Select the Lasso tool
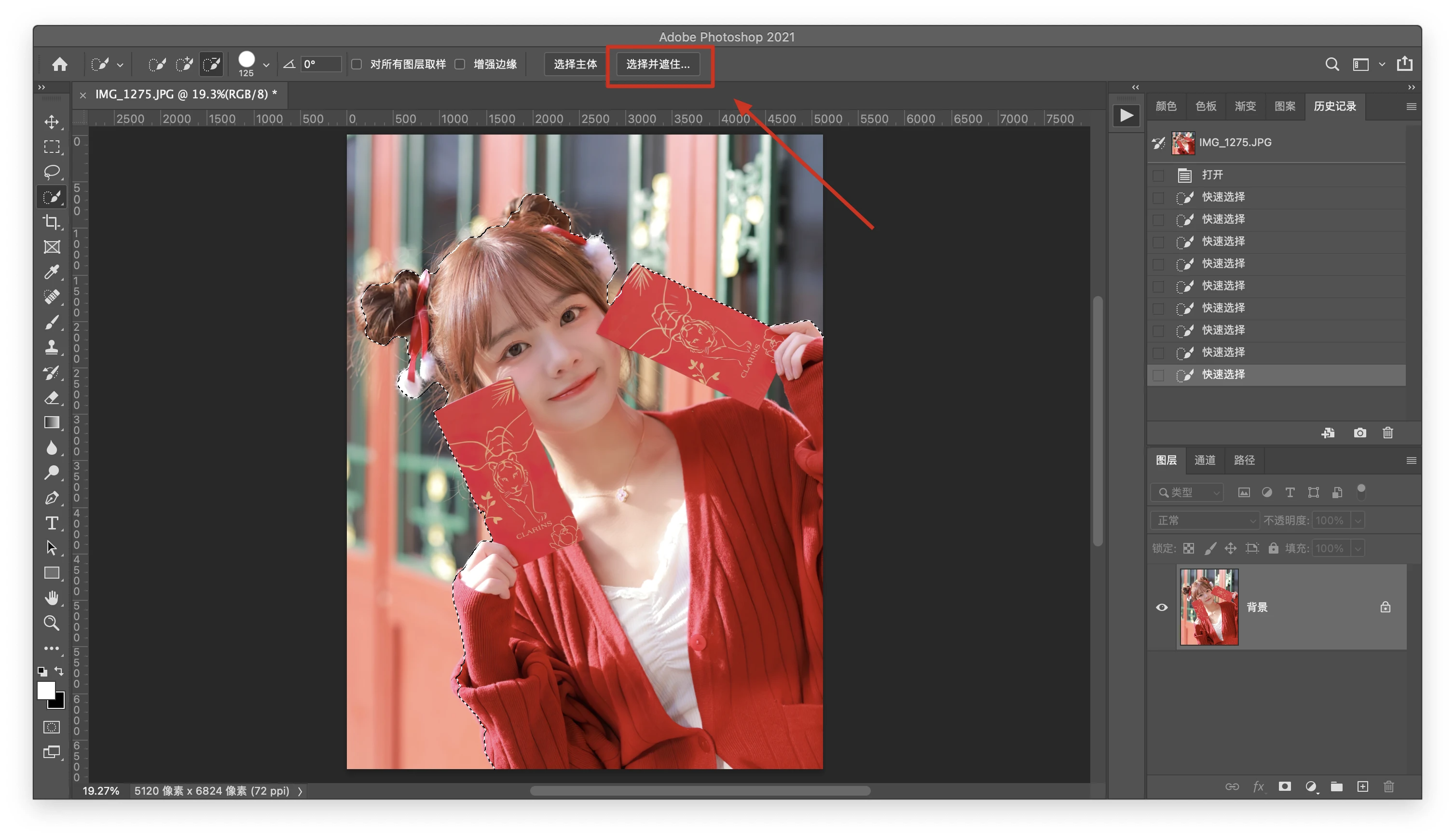The image size is (1455, 840). point(52,172)
